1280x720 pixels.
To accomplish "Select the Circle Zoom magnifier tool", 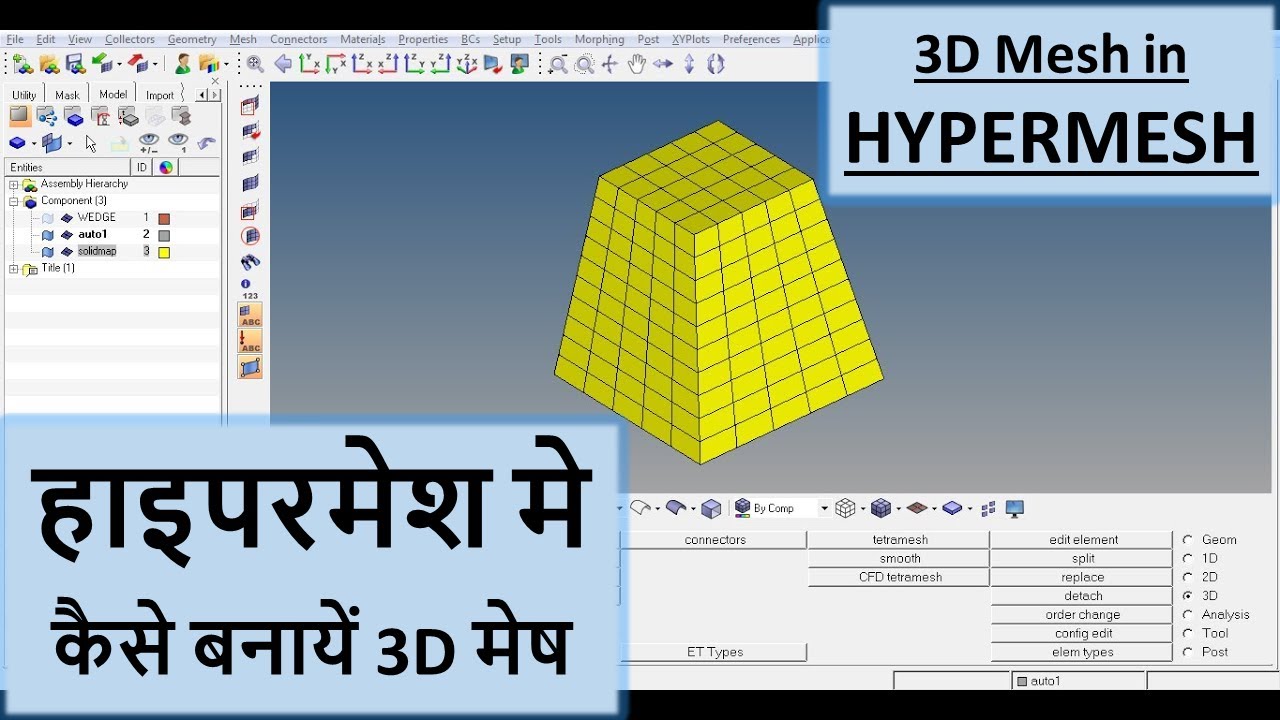I will point(584,64).
